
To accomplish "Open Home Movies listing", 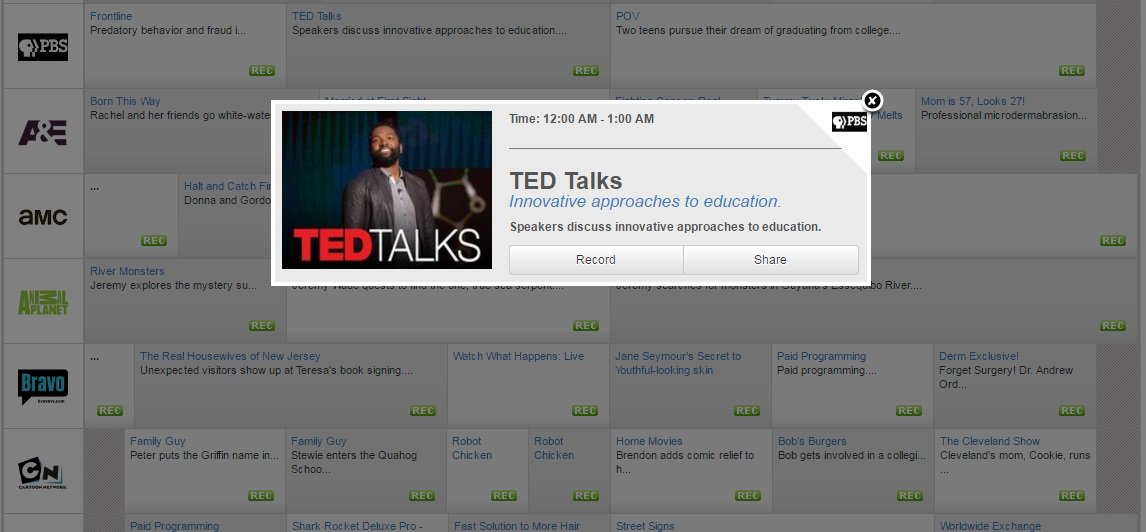I will click(649, 441).
